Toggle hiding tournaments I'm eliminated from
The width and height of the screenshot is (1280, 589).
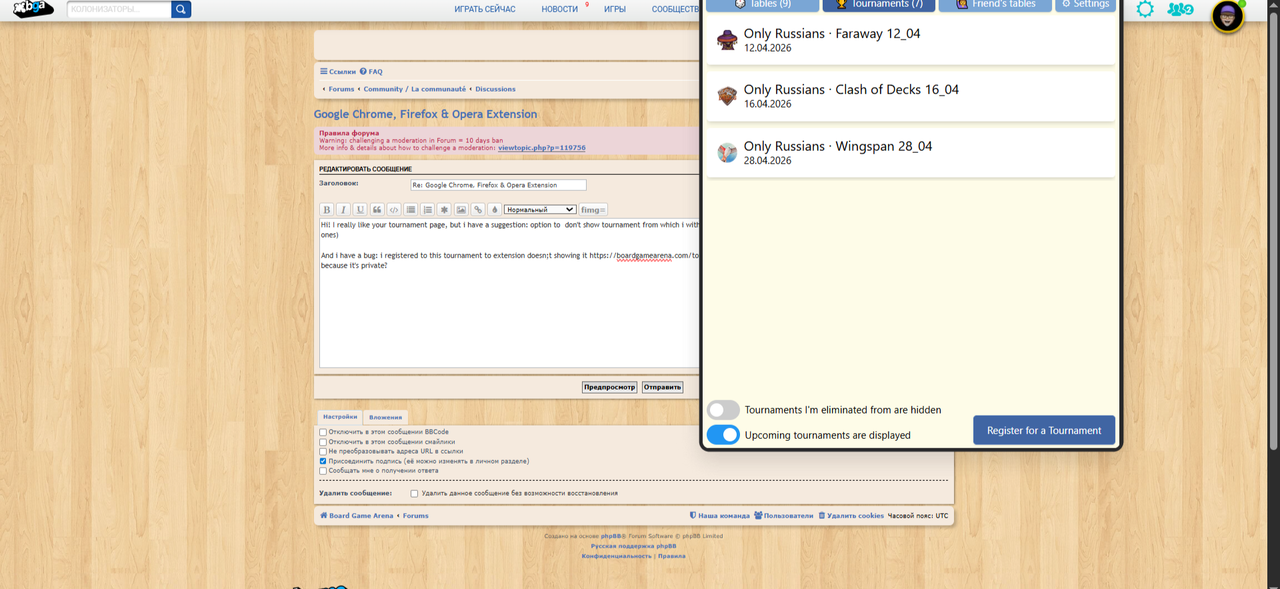723,410
